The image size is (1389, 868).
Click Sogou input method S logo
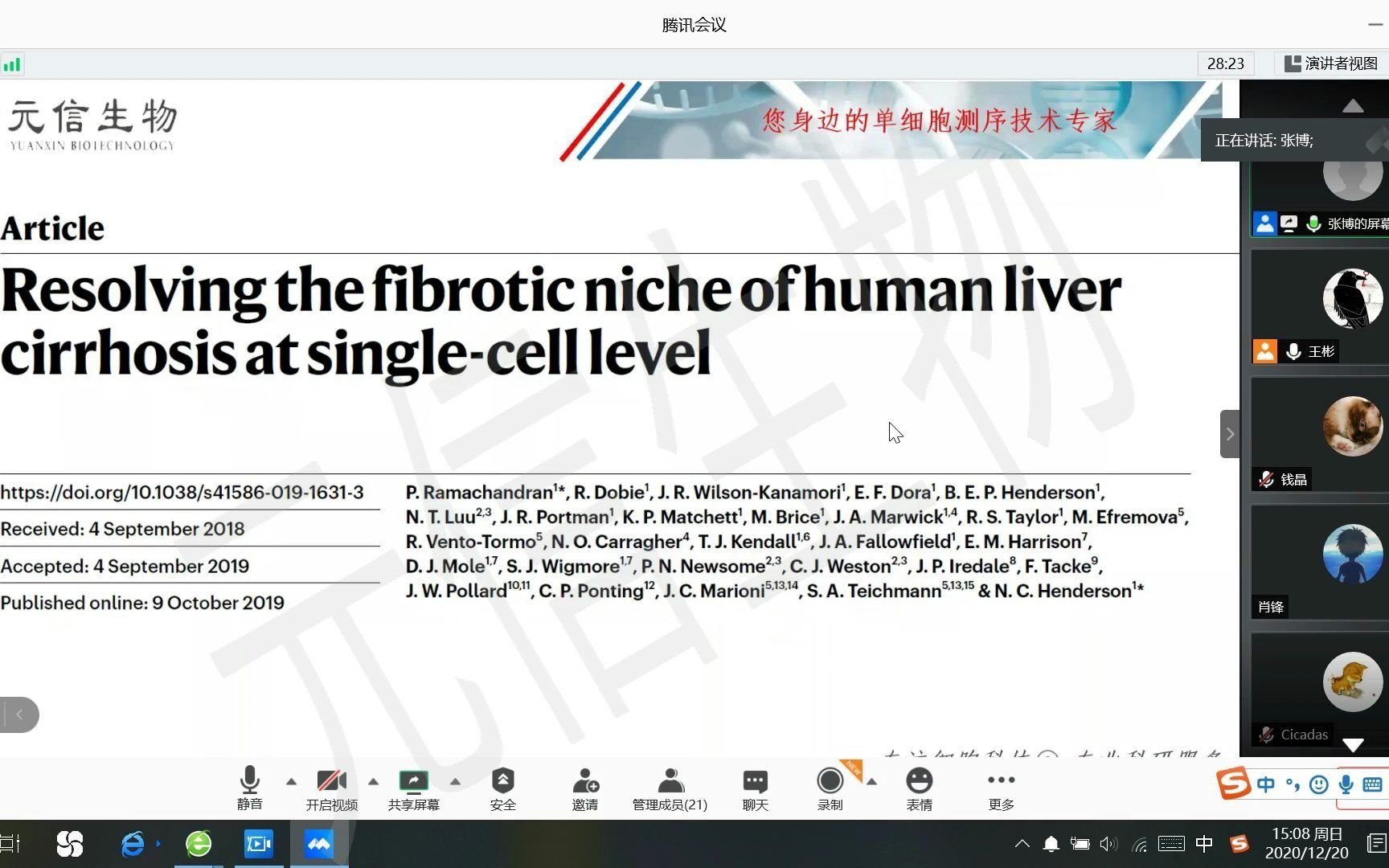[1234, 784]
